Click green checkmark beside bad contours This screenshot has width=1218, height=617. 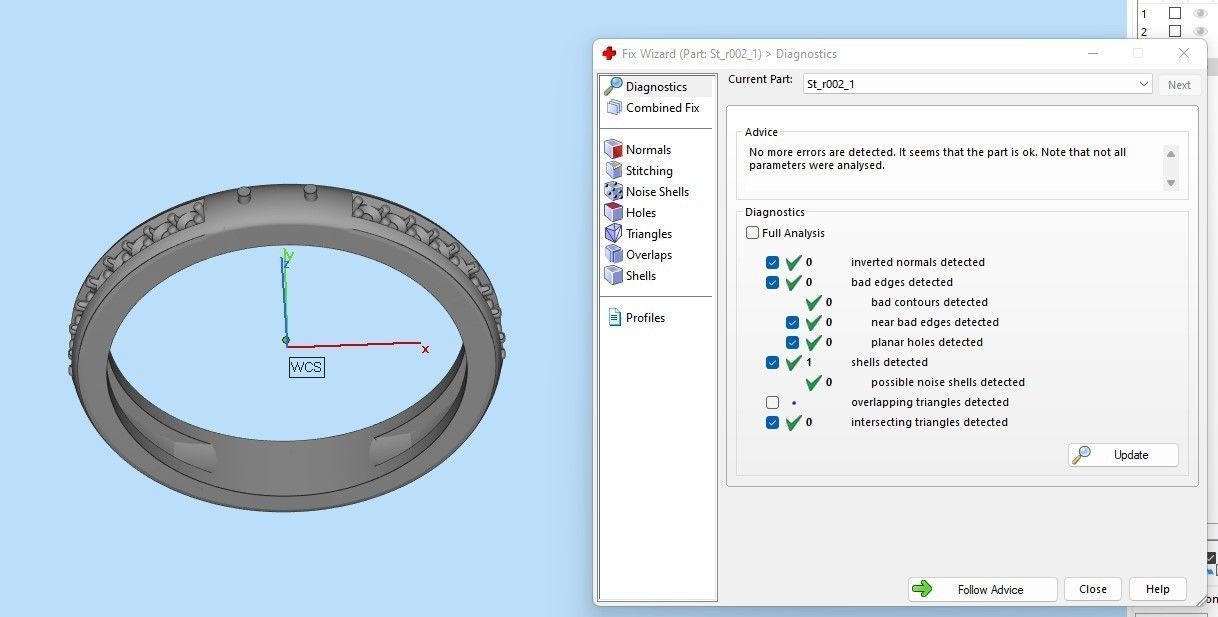click(x=814, y=302)
